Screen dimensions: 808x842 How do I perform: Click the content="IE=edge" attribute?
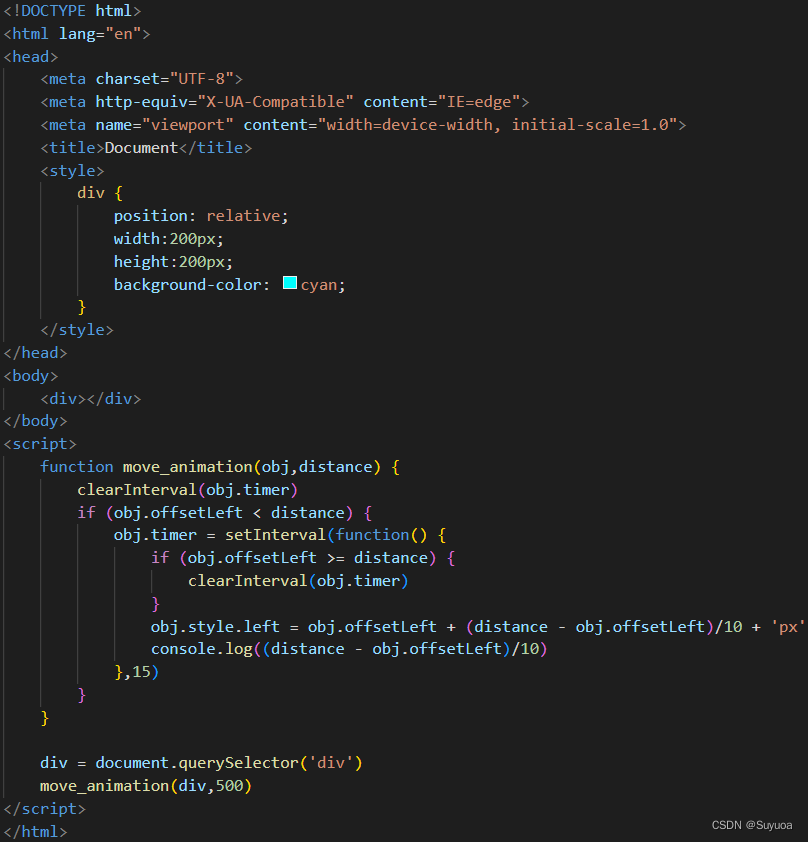click(442, 102)
